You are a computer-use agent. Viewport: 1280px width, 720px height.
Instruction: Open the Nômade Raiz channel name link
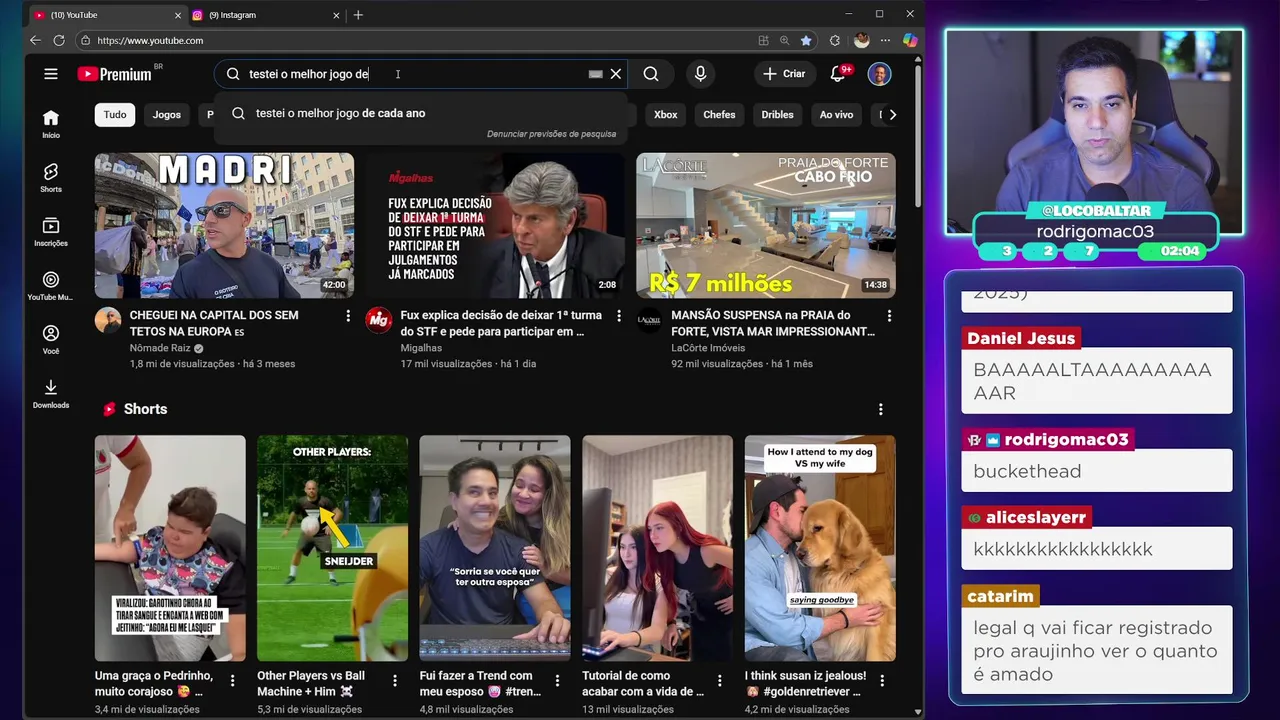160,348
